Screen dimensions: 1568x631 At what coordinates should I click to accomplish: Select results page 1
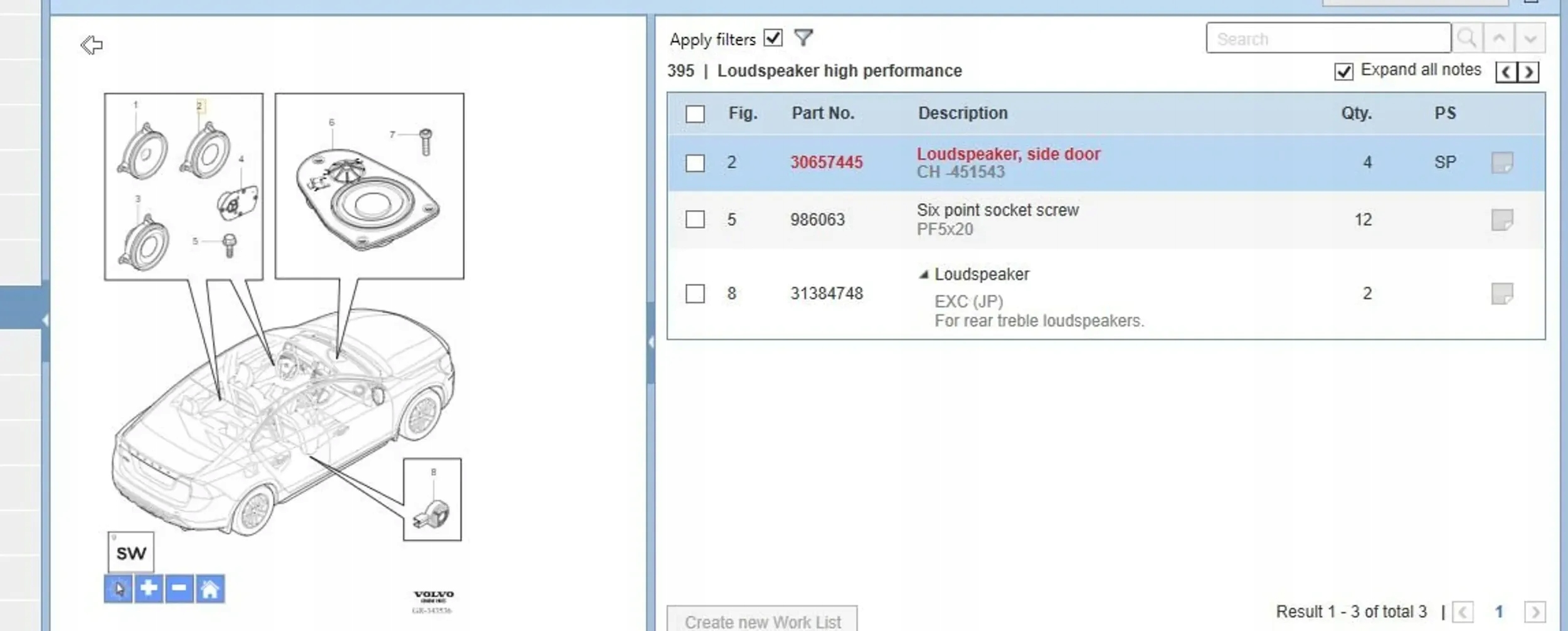pos(1499,612)
